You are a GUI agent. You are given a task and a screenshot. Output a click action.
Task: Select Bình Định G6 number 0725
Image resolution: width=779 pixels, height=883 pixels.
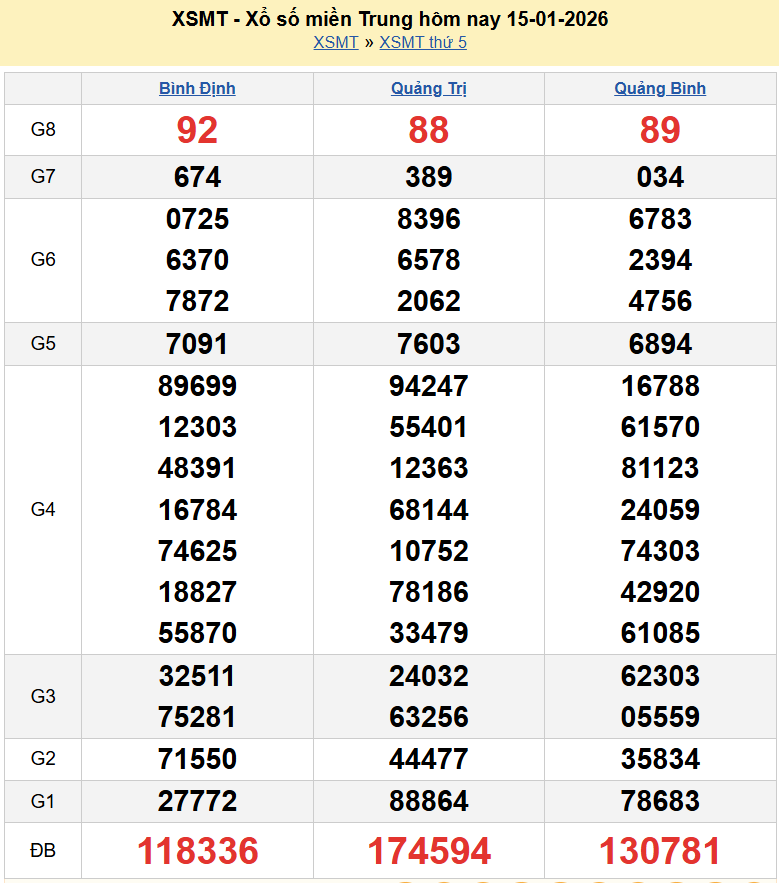197,219
